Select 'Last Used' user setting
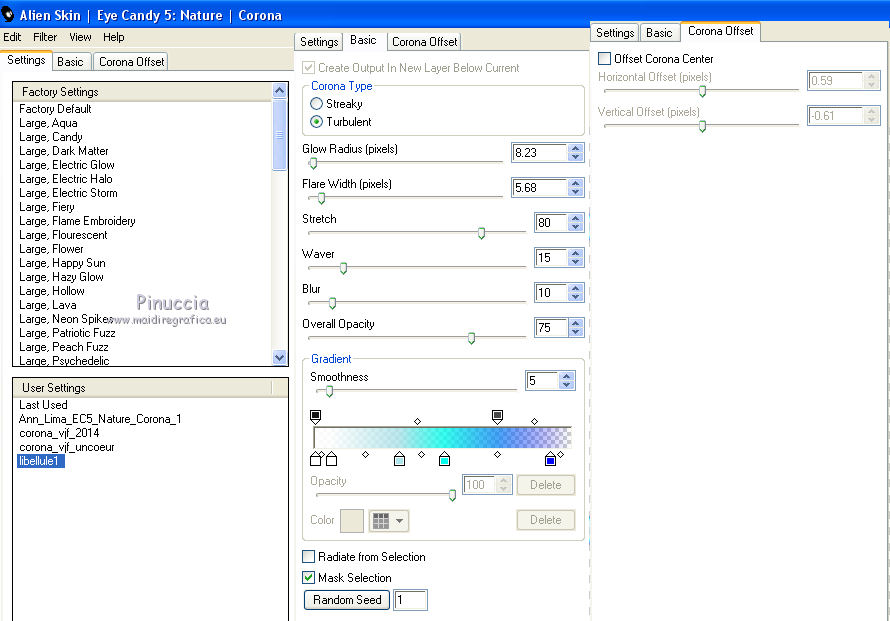Screen dimensions: 890x621 [x=43, y=405]
